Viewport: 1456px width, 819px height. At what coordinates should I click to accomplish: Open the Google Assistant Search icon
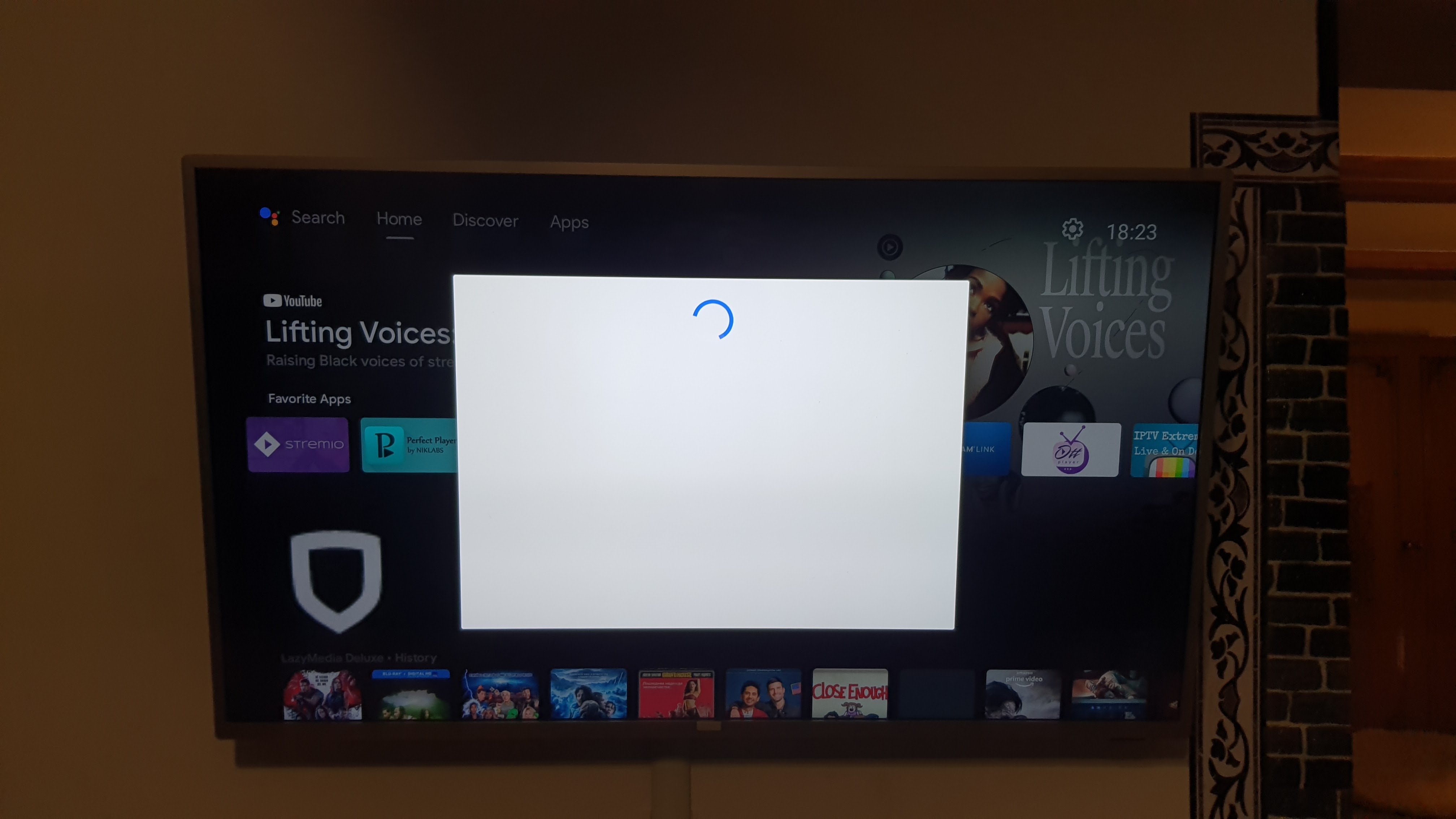tap(269, 219)
